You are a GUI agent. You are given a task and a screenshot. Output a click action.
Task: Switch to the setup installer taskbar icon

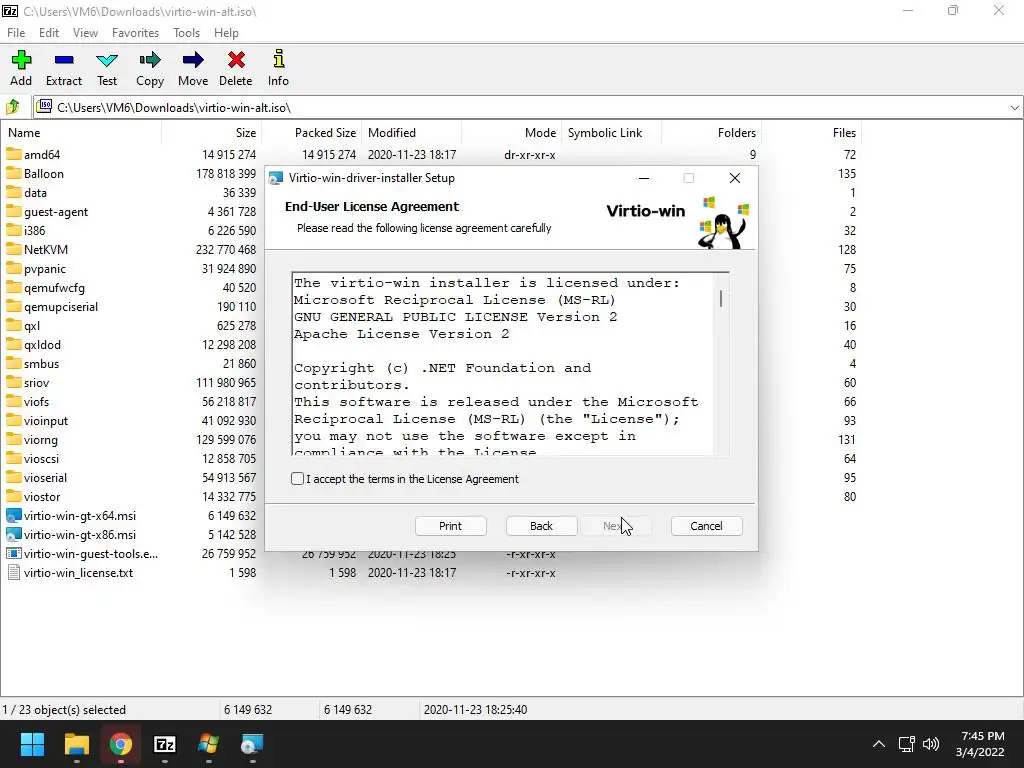click(252, 744)
